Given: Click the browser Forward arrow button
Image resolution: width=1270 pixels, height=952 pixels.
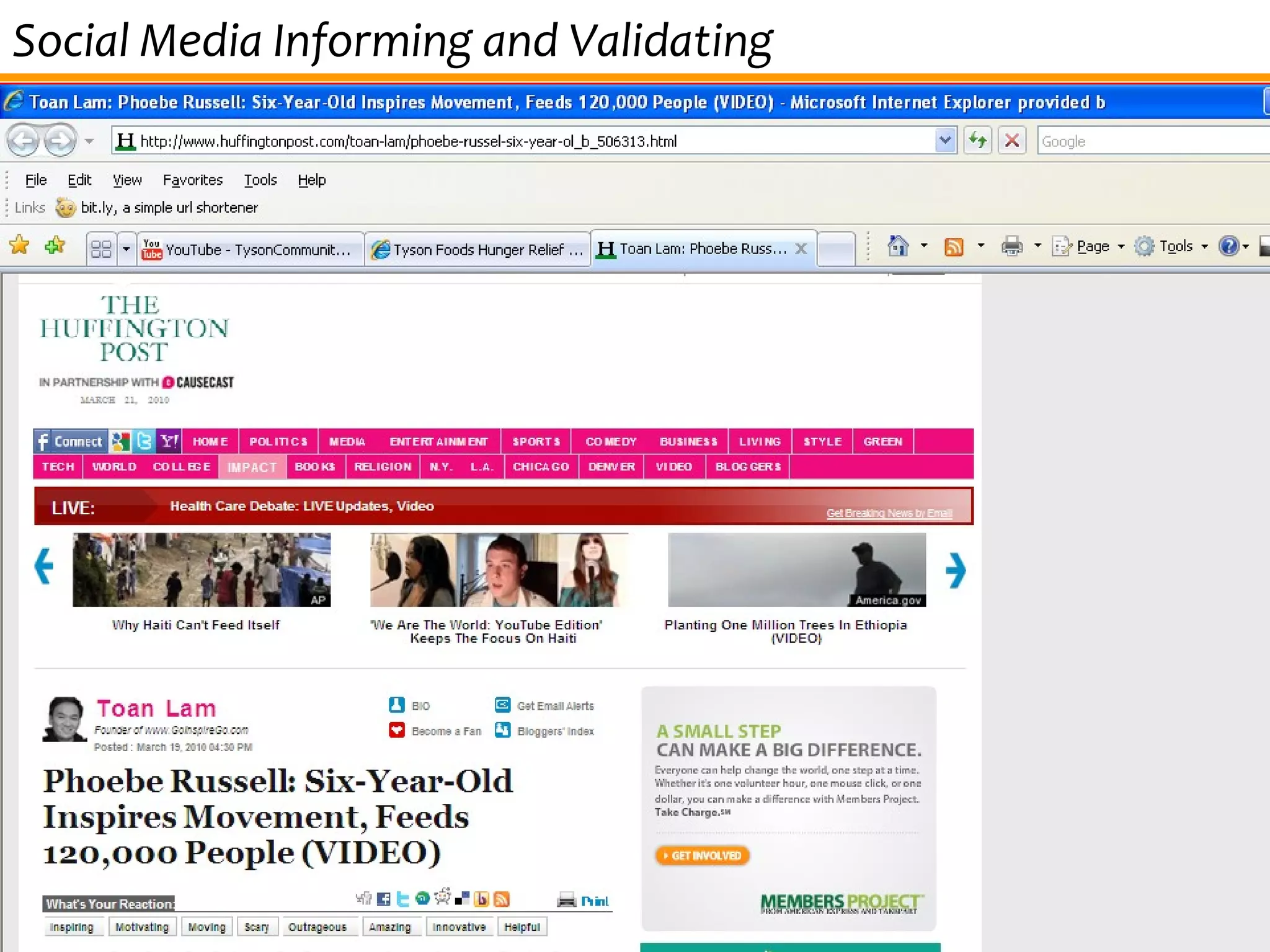Looking at the screenshot, I should pos(60,141).
